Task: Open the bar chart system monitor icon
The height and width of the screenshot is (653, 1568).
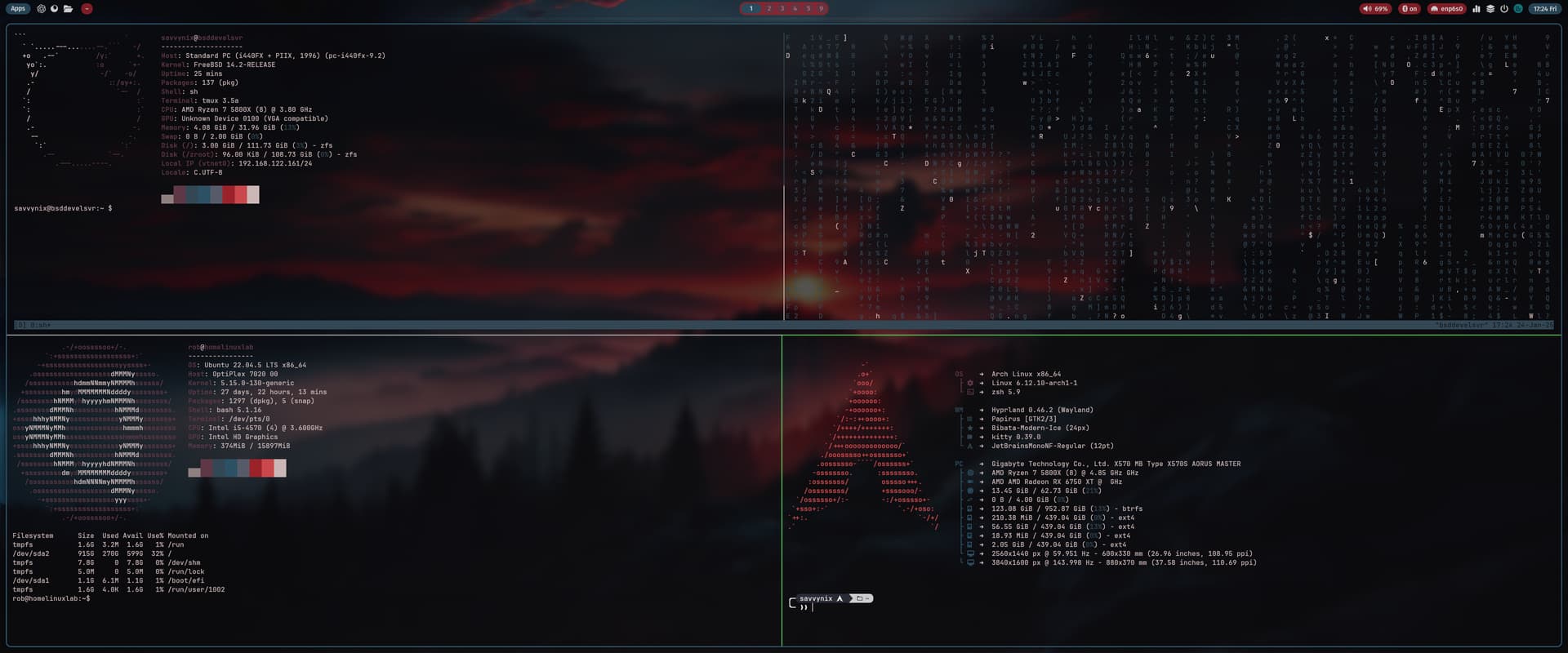Action: coord(1477,9)
